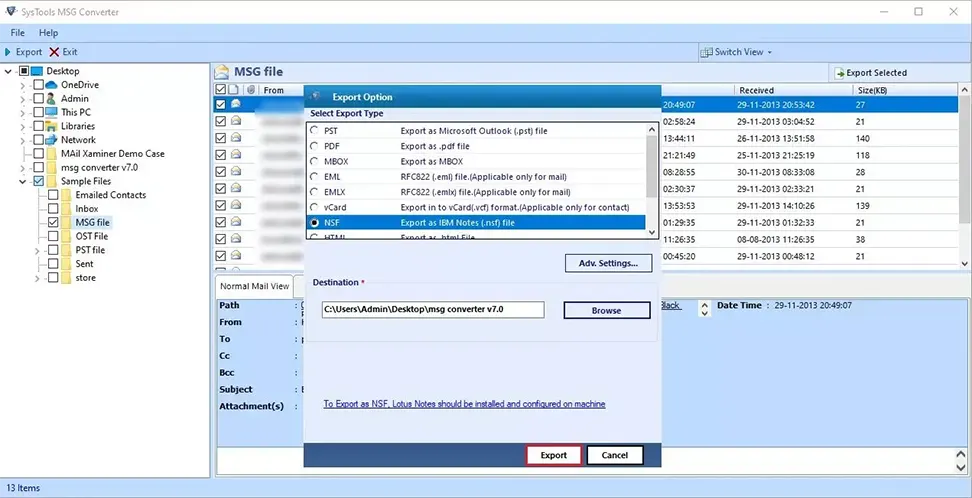This screenshot has height=498, width=972.
Task: Check the Inbox folder checkbox
Action: [53, 209]
